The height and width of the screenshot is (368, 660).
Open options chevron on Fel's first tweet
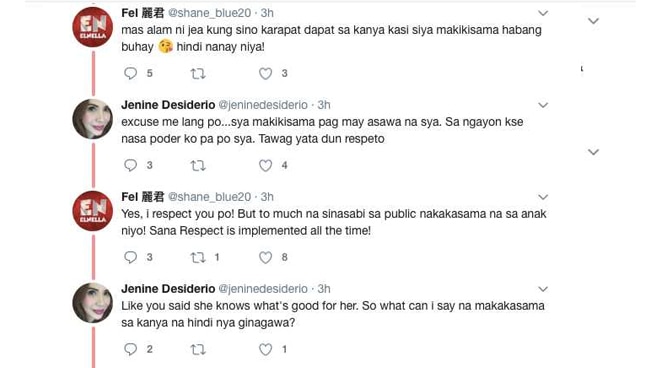tap(543, 13)
